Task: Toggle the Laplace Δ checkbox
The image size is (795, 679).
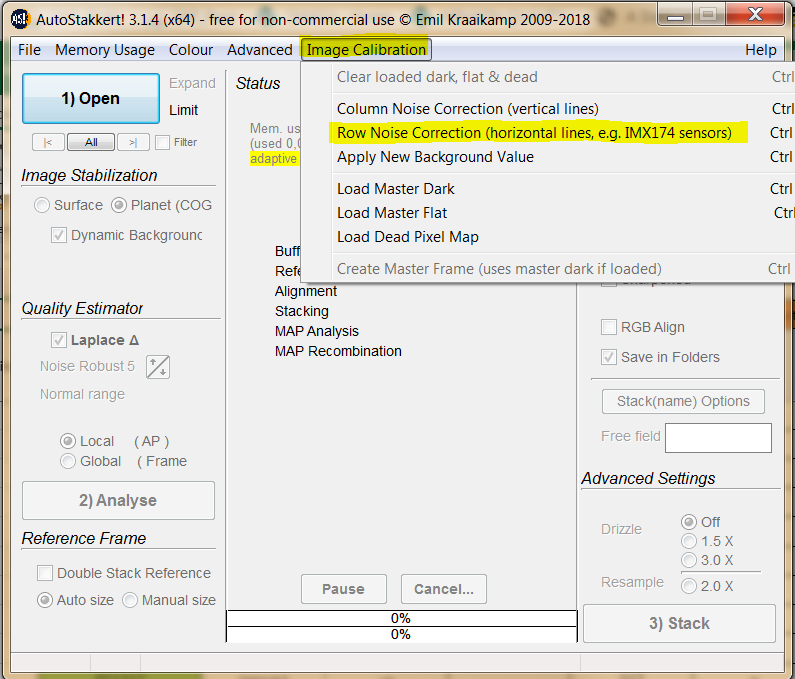Action: 59,340
